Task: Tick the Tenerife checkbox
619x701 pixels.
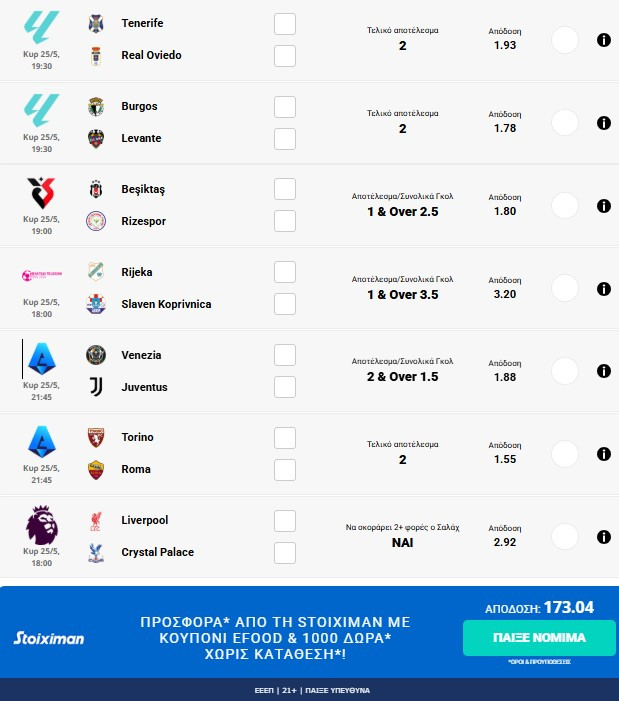Action: (285, 23)
